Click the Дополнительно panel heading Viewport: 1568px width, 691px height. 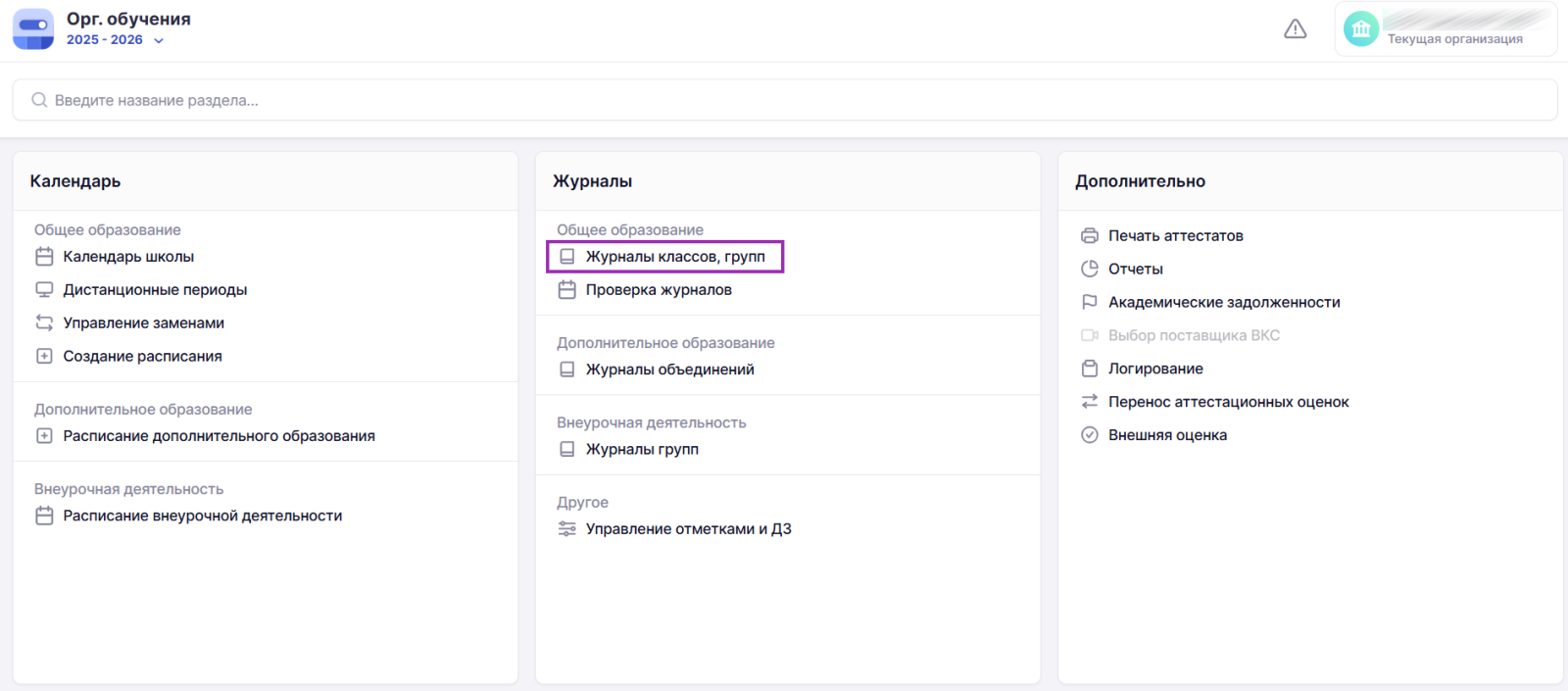pos(1140,181)
